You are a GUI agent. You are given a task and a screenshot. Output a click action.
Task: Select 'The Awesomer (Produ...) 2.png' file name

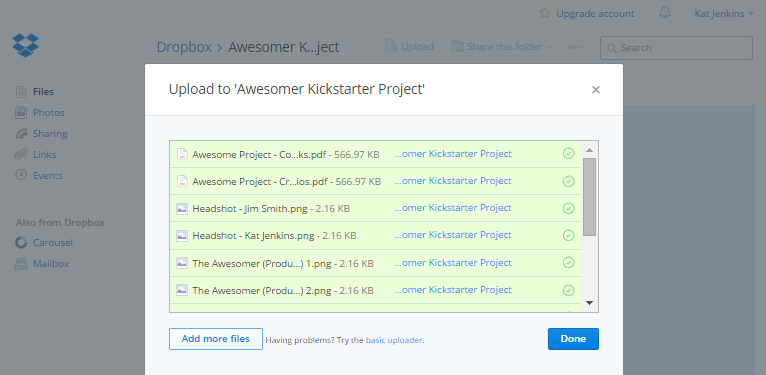pos(262,291)
